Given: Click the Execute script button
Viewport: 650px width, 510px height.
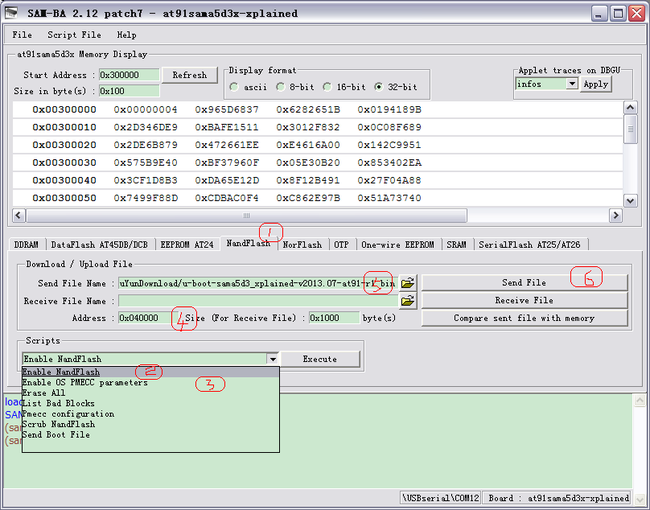Looking at the screenshot, I should (x=320, y=359).
